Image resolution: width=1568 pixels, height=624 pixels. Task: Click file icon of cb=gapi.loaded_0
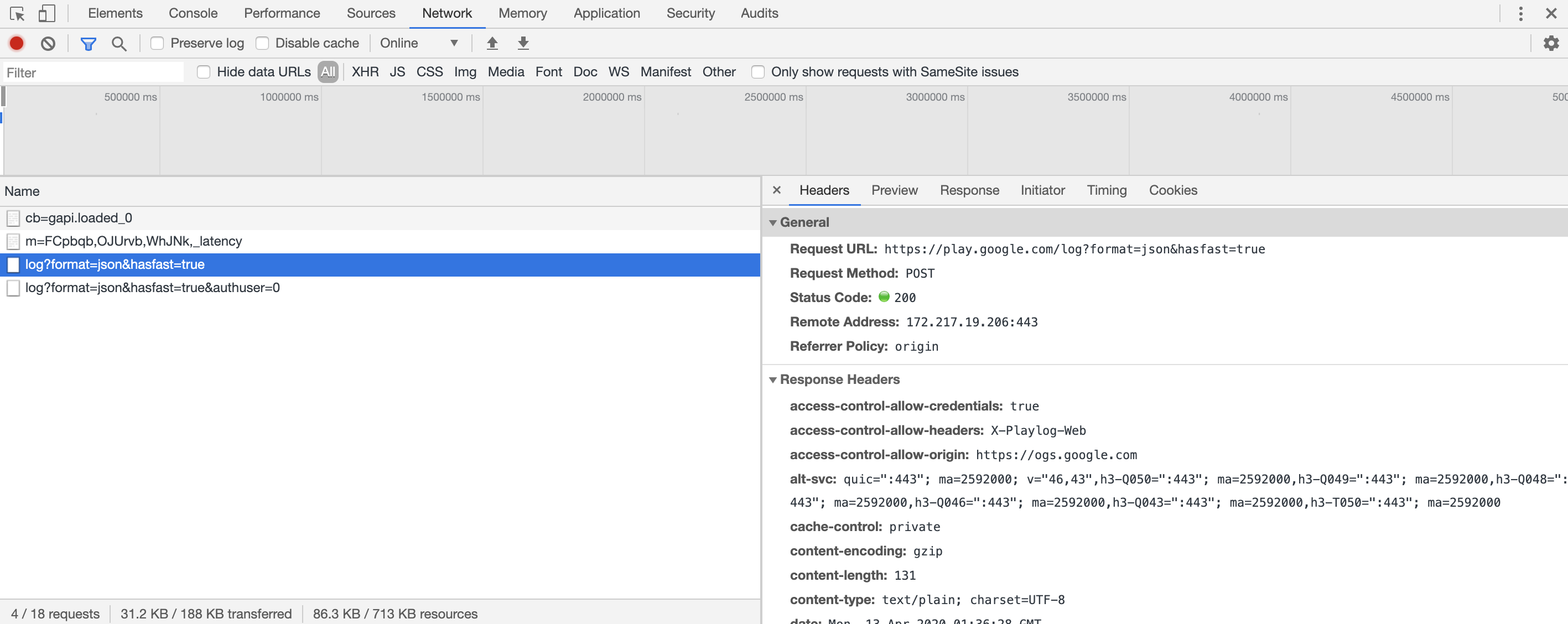click(13, 218)
